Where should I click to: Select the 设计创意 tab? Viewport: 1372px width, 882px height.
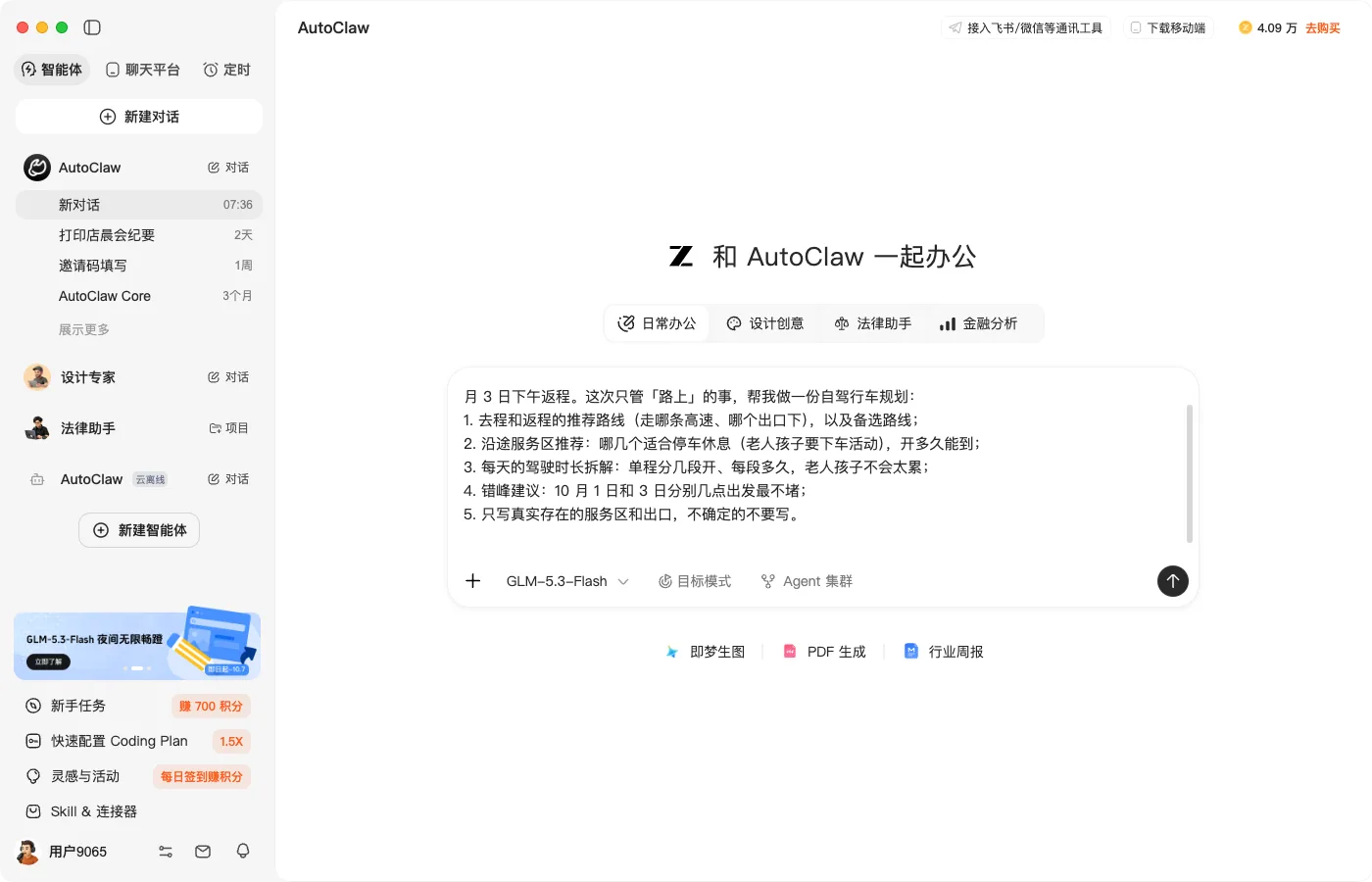pyautogui.click(x=764, y=323)
